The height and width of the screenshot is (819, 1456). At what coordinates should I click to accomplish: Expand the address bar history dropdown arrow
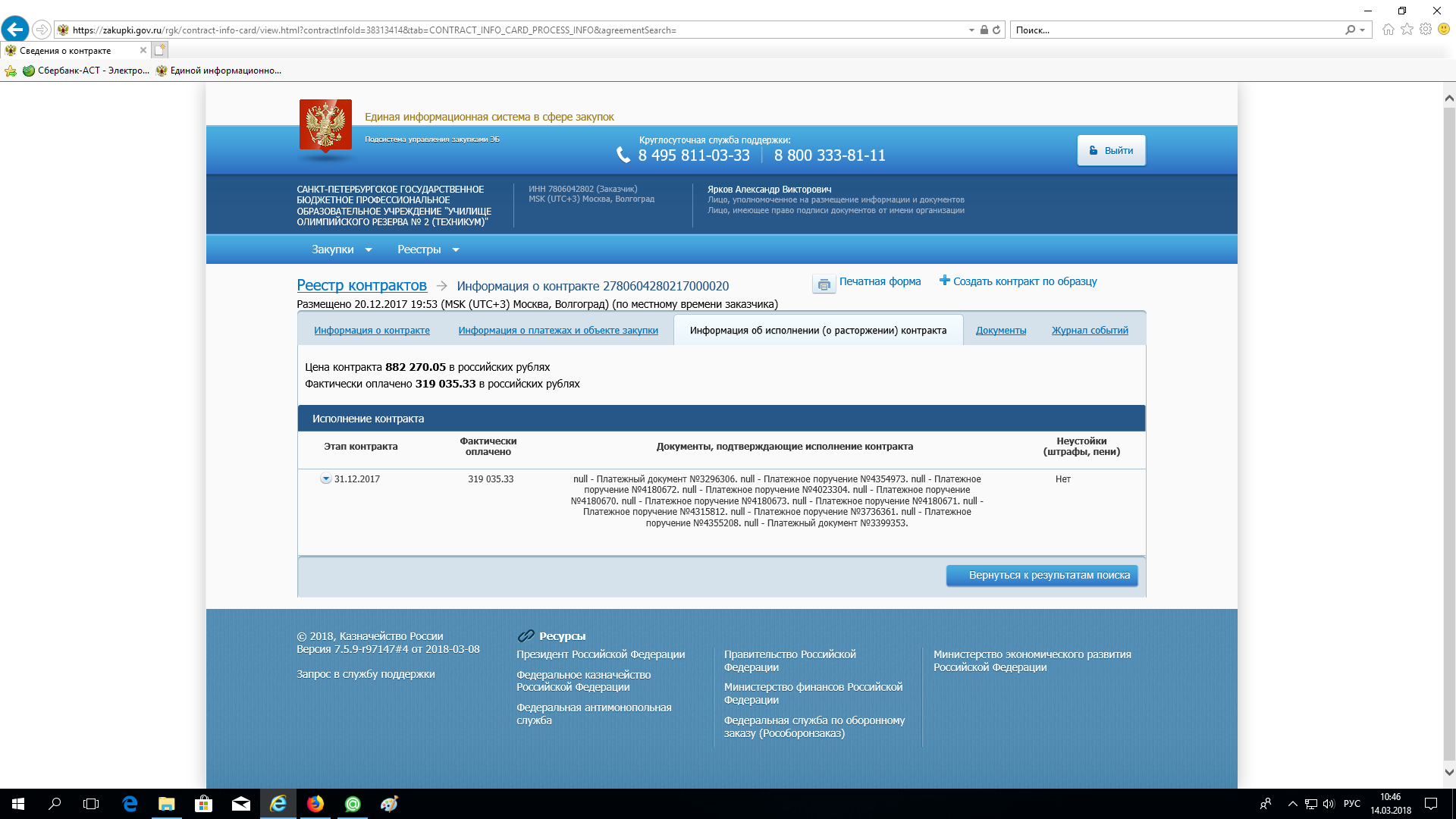coord(971,30)
